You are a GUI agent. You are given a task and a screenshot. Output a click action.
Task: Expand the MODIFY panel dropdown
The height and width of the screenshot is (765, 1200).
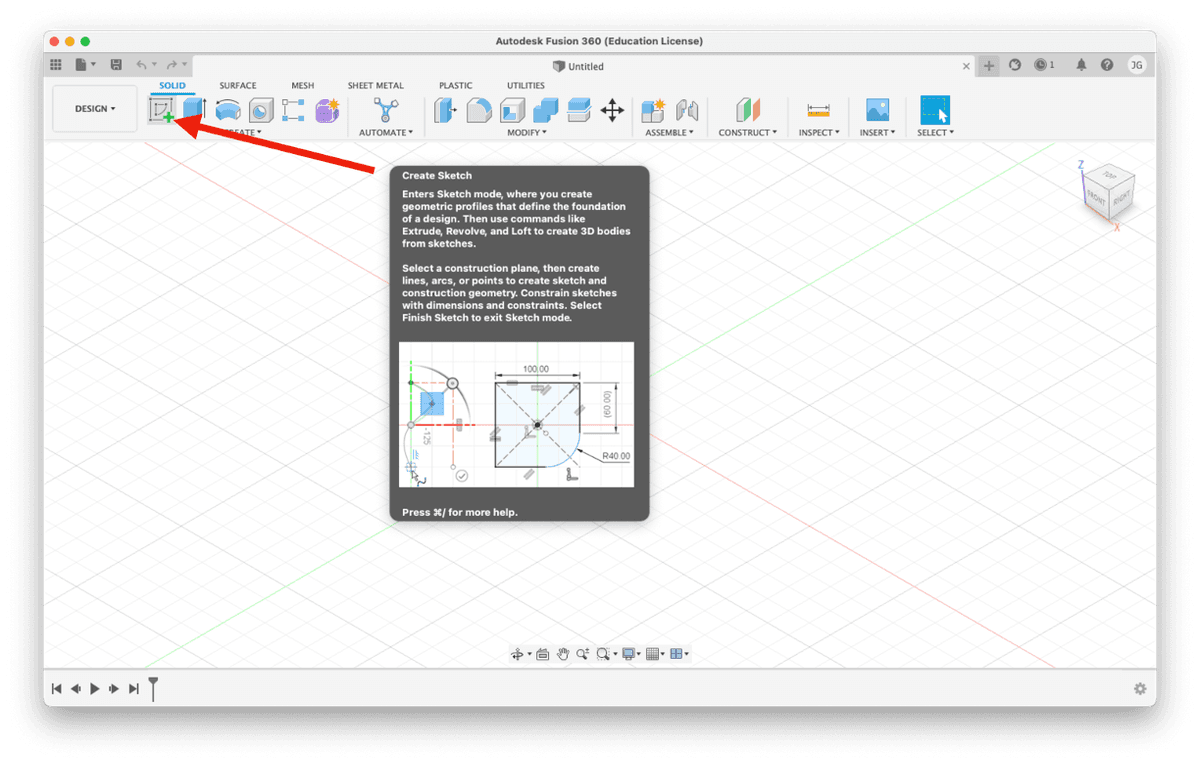click(x=527, y=132)
